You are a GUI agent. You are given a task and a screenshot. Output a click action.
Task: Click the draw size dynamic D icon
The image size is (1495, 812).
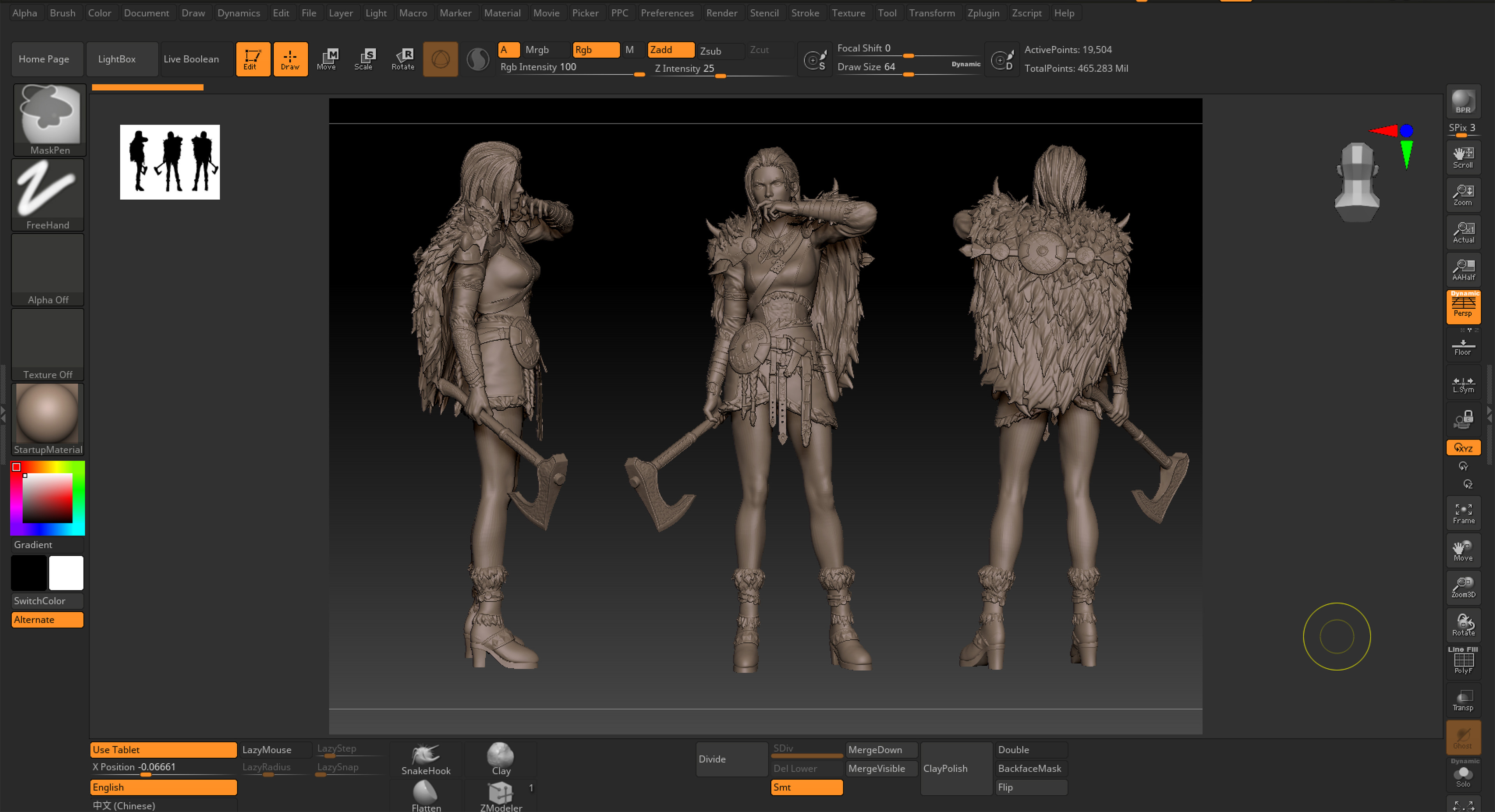[1002, 59]
